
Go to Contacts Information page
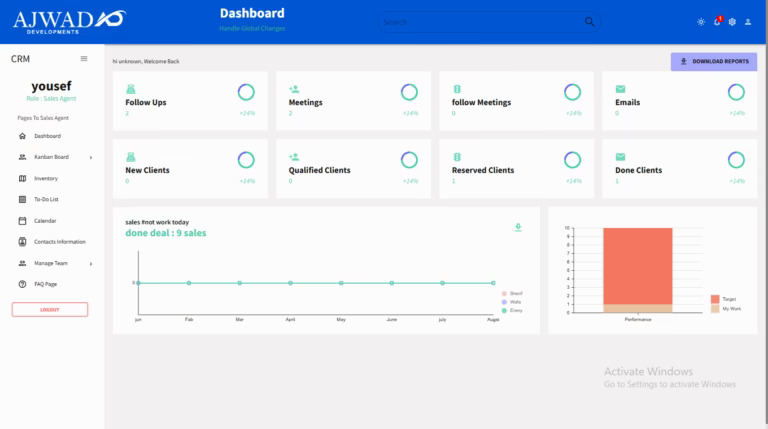pos(59,242)
